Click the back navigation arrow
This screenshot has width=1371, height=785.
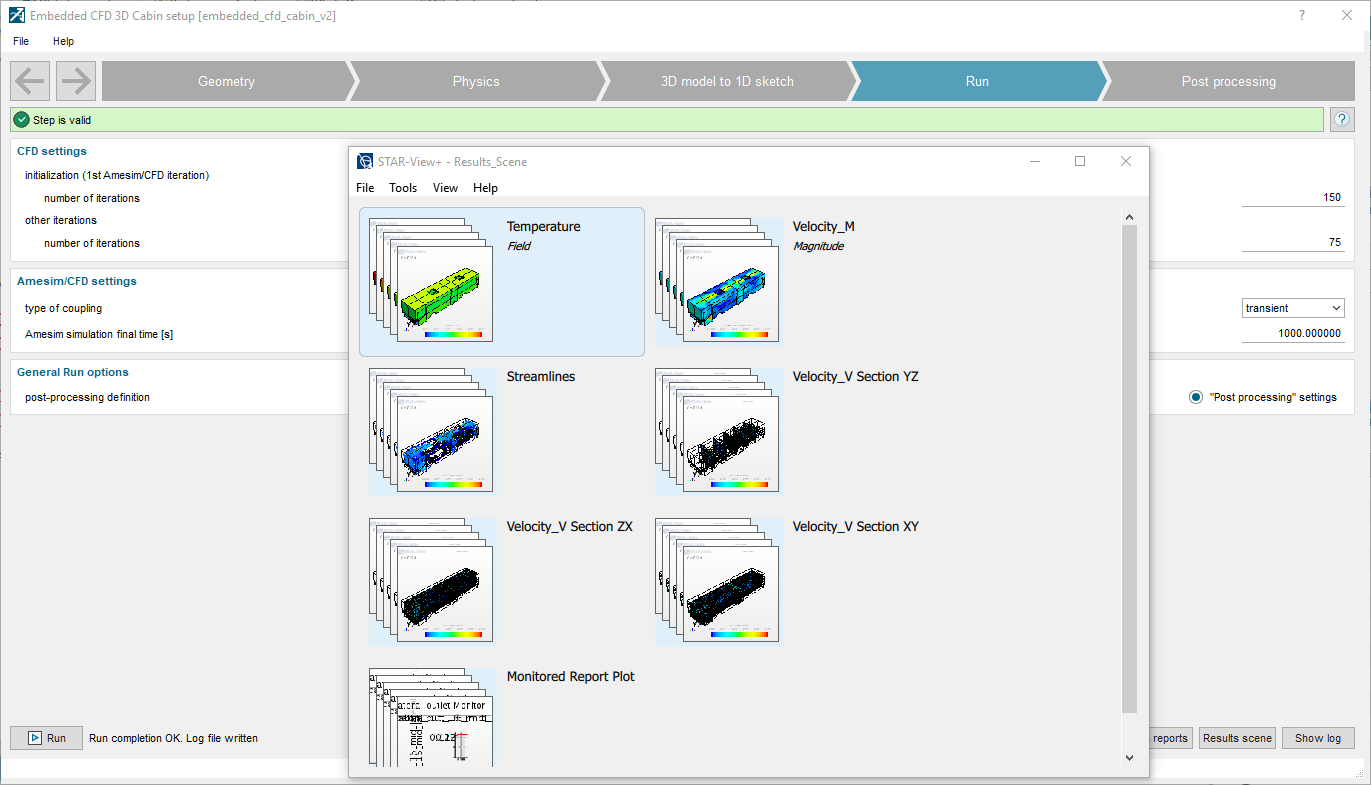tap(29, 80)
